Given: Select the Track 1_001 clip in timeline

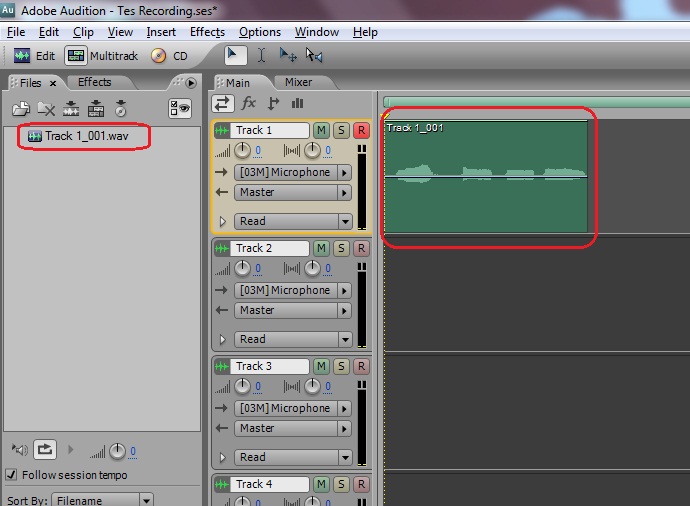Looking at the screenshot, I should [486, 176].
